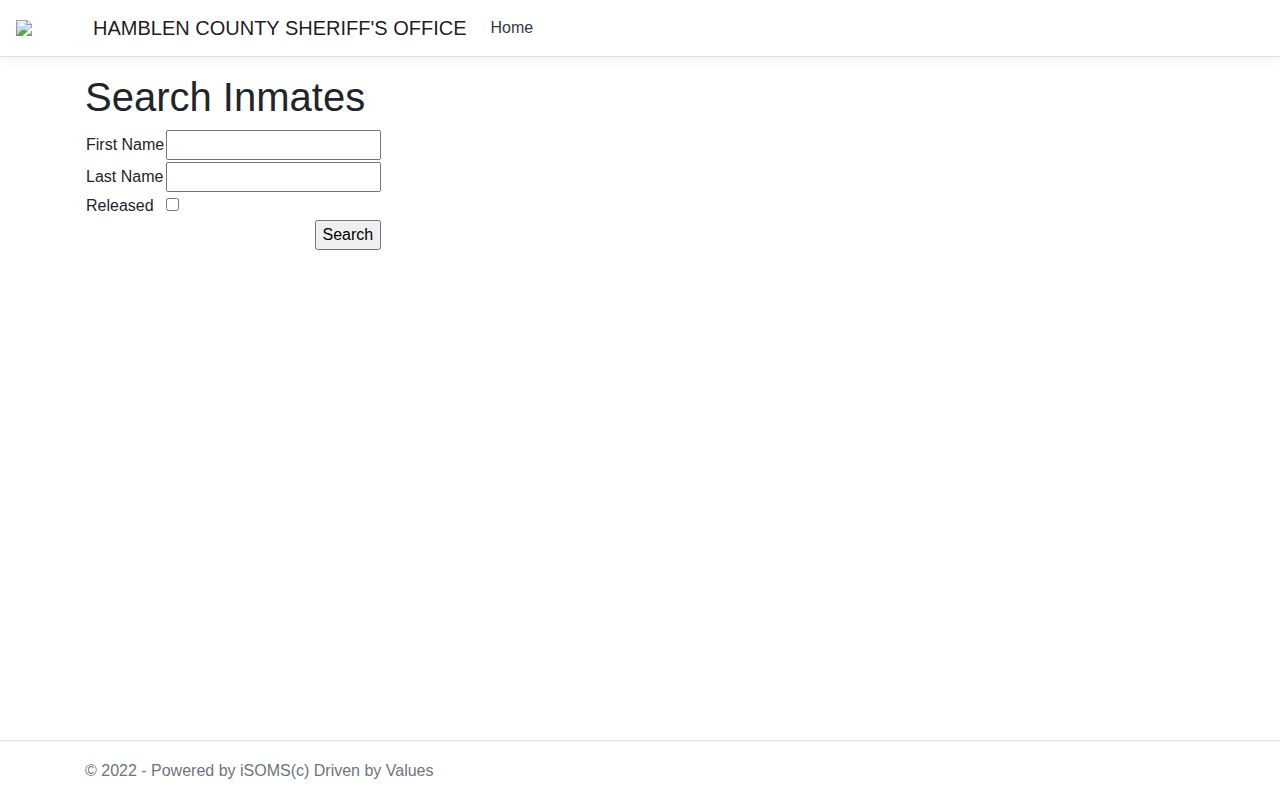
Task: Click the broken logo image in header
Action: [24, 29]
